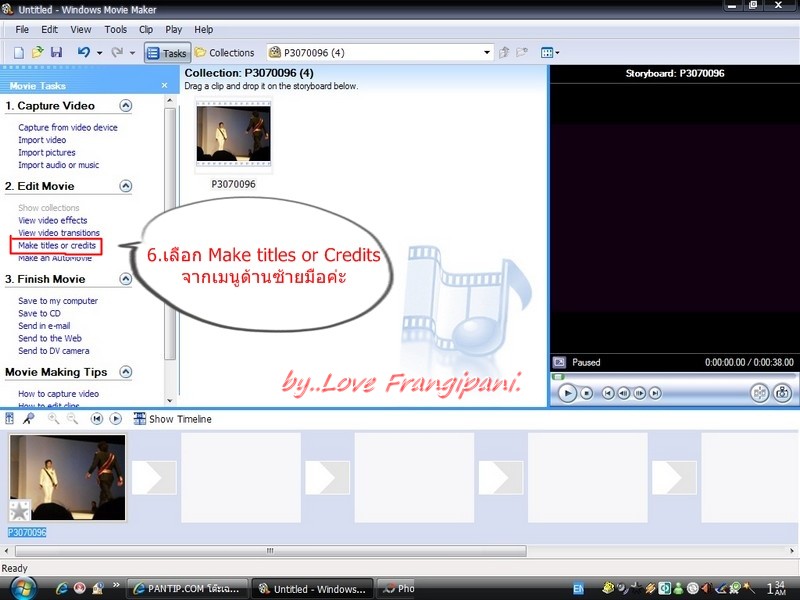Image resolution: width=800 pixels, height=600 pixels.
Task: Click the Next Frame button
Action: point(639,393)
